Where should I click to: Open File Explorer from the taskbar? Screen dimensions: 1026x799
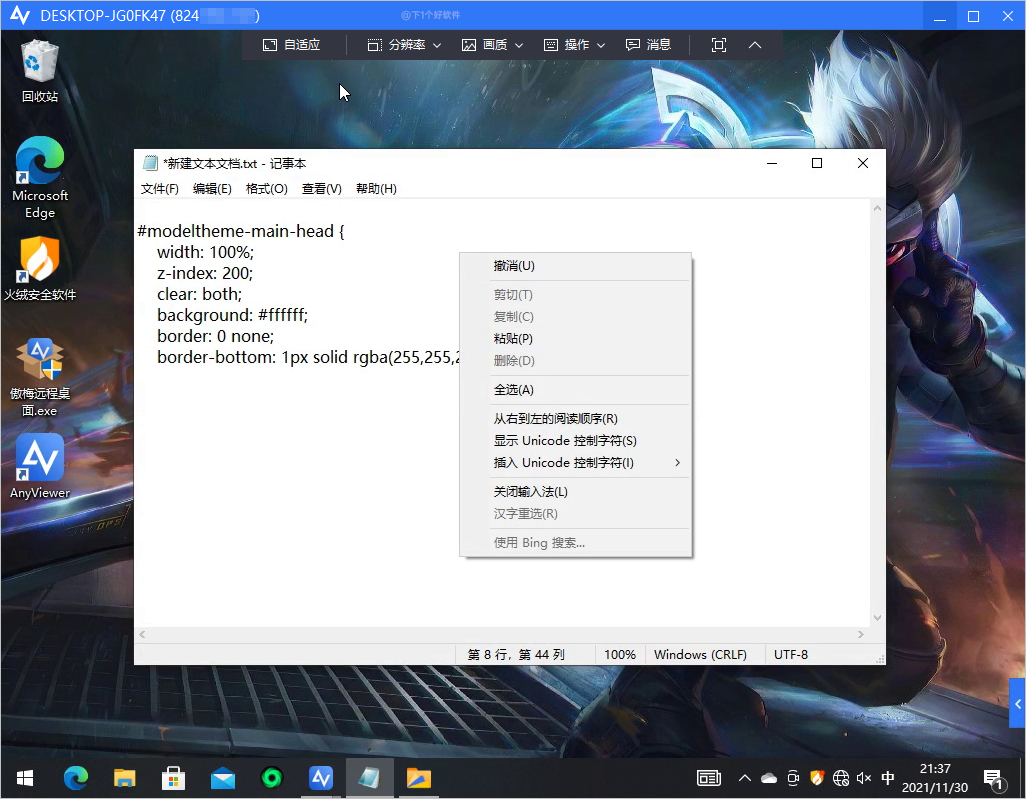[x=124, y=778]
